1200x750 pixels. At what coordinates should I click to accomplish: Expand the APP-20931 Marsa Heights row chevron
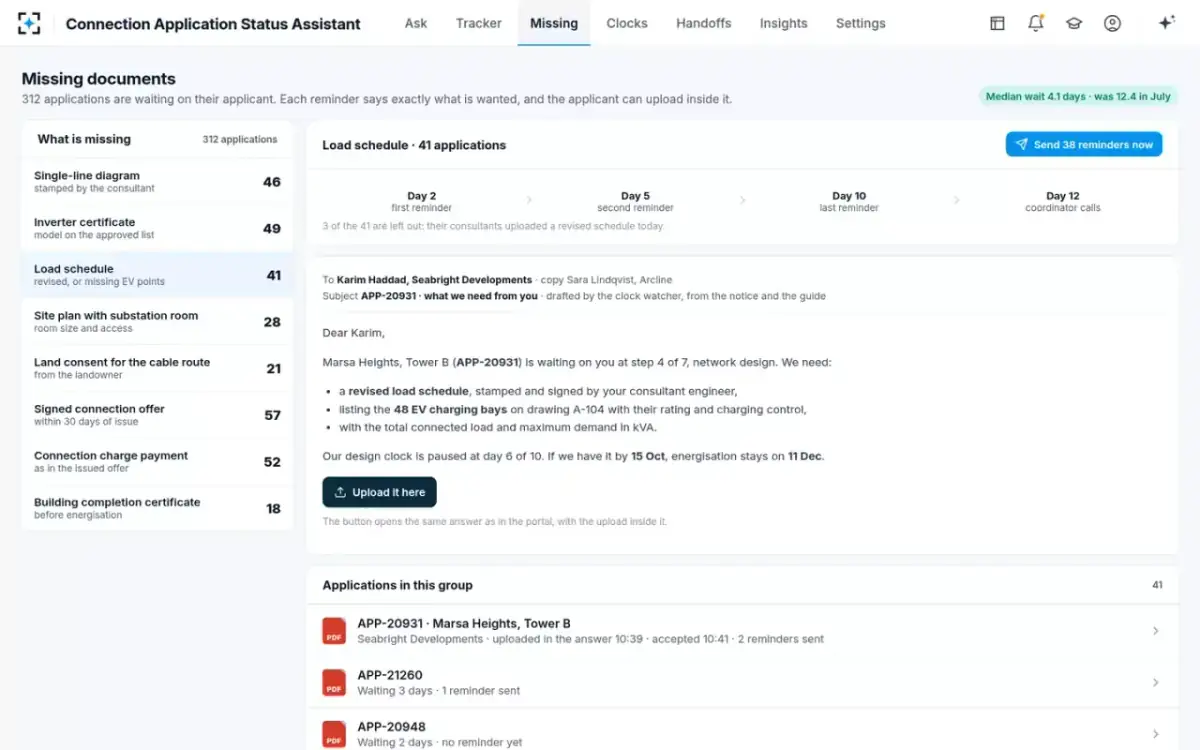pyautogui.click(x=1155, y=631)
